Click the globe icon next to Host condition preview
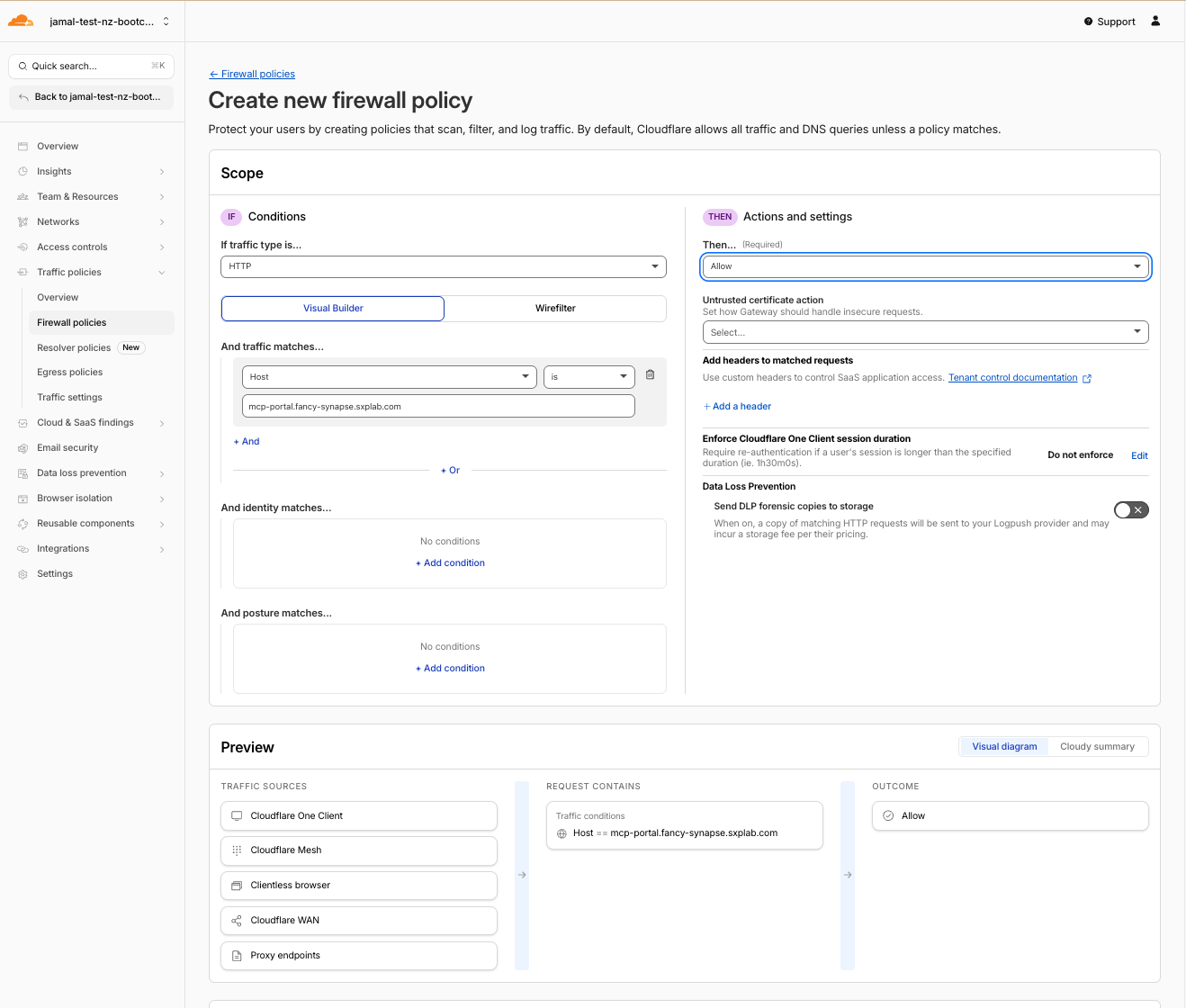1186x1008 pixels. click(562, 833)
